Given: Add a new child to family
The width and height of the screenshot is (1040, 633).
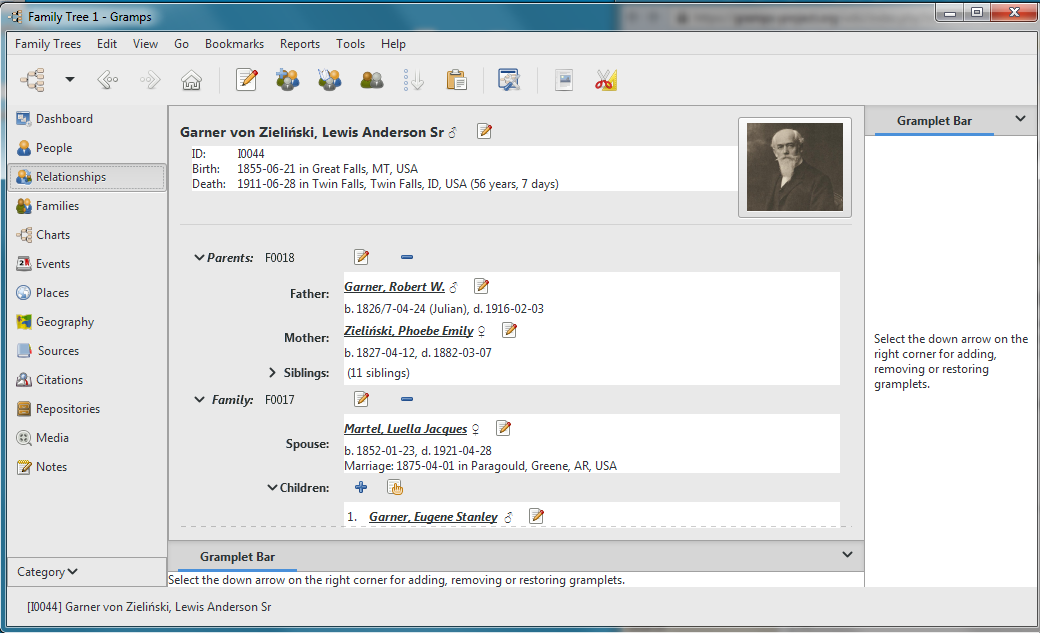Looking at the screenshot, I should (x=361, y=488).
